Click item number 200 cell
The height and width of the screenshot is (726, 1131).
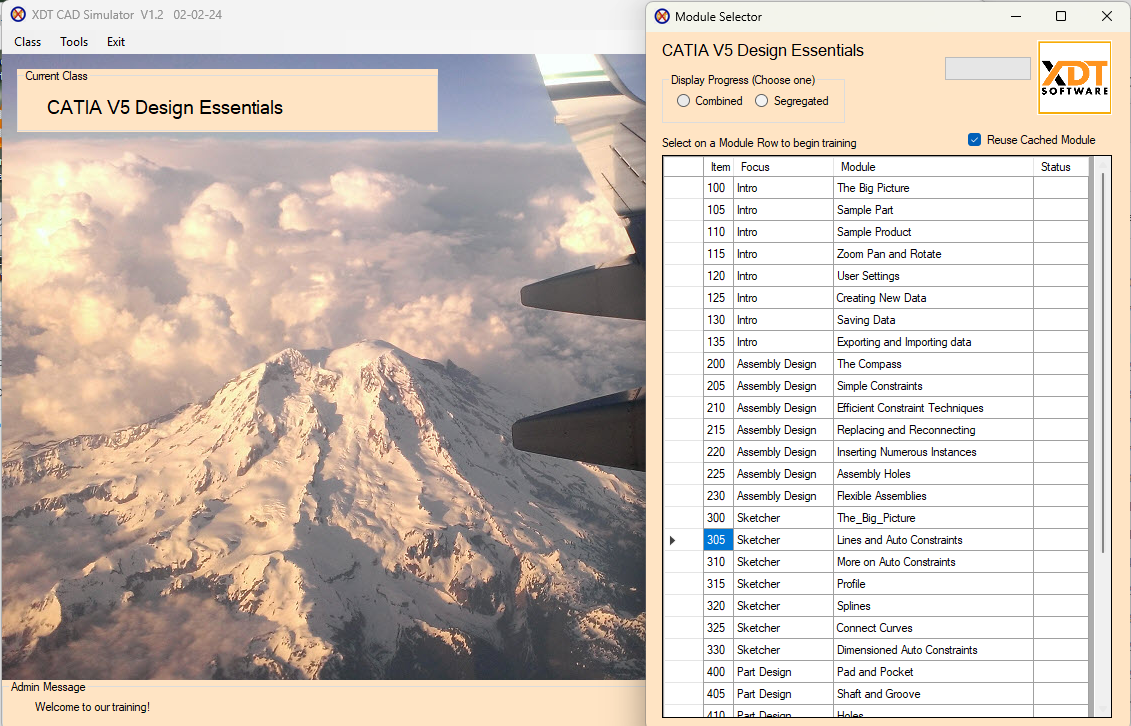point(718,364)
